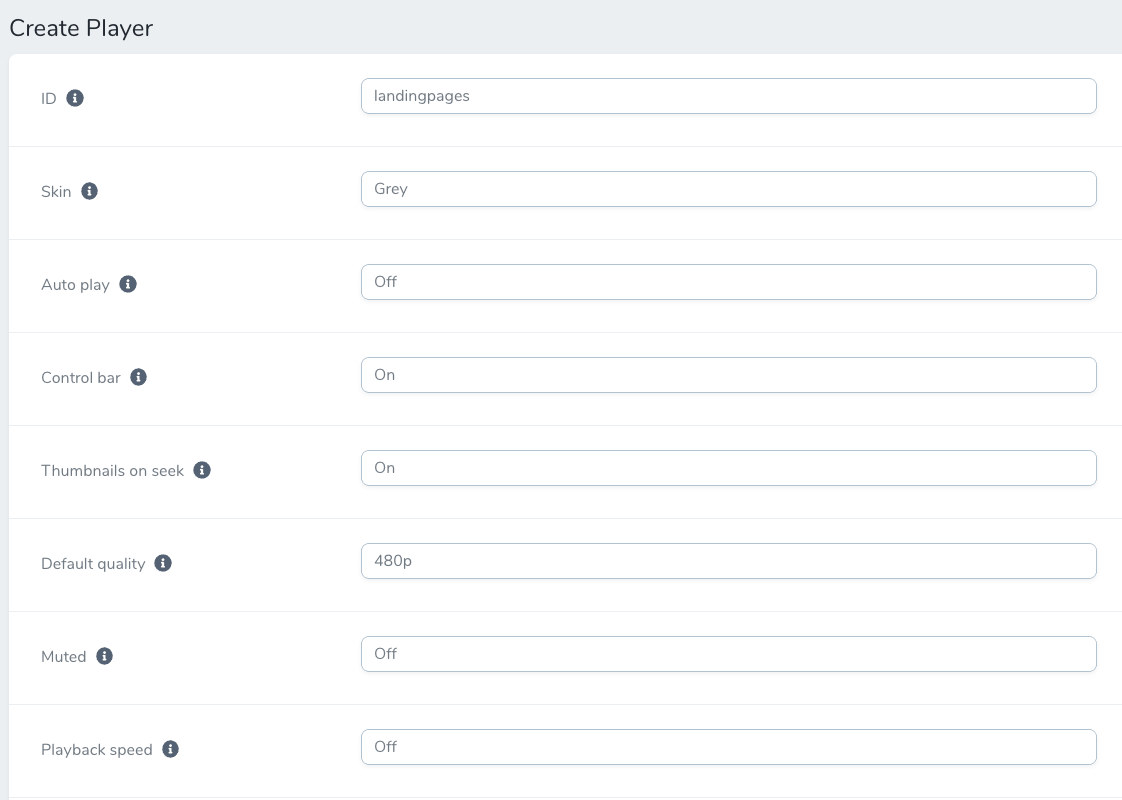
Task: Open the Control bar dropdown
Action: click(728, 375)
